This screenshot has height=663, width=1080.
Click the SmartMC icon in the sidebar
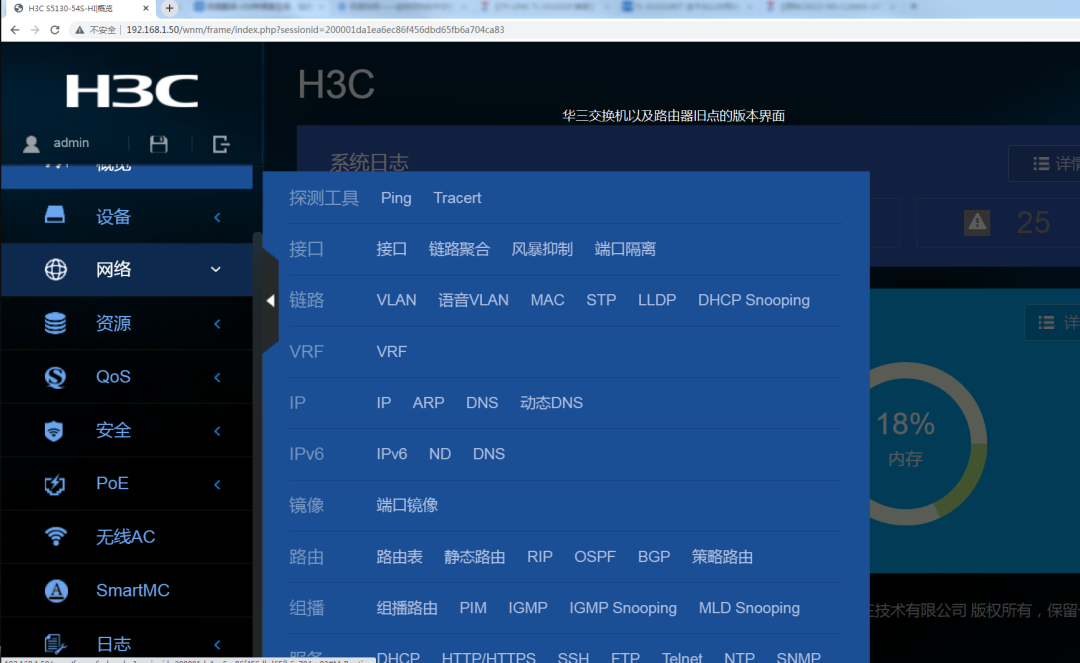tap(55, 590)
